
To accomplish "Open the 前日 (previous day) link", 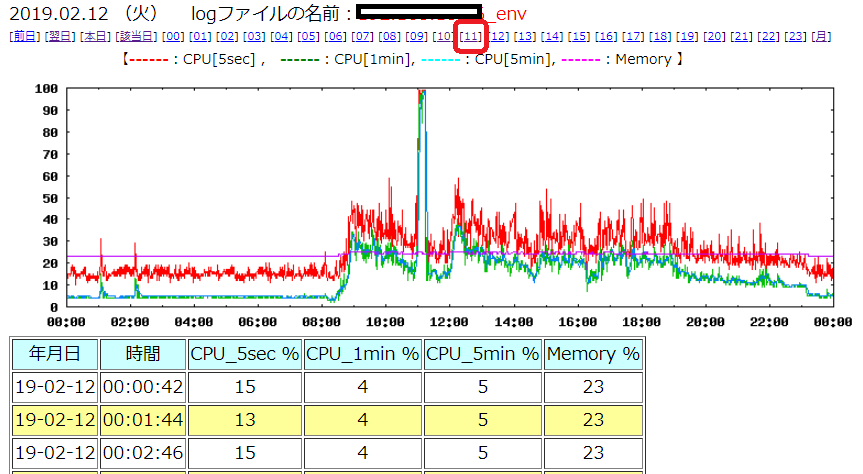I will (25, 36).
